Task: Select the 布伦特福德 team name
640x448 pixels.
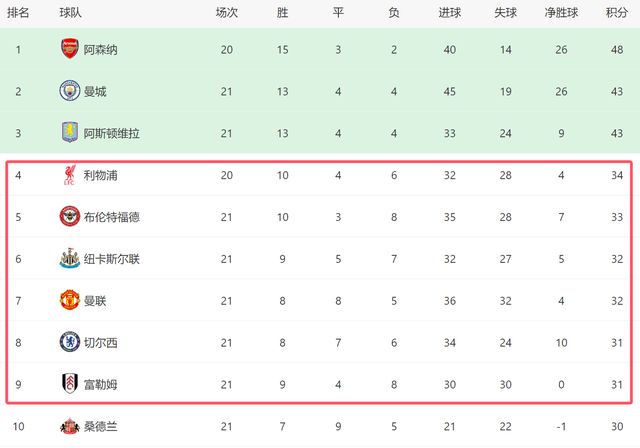Action: (113, 217)
